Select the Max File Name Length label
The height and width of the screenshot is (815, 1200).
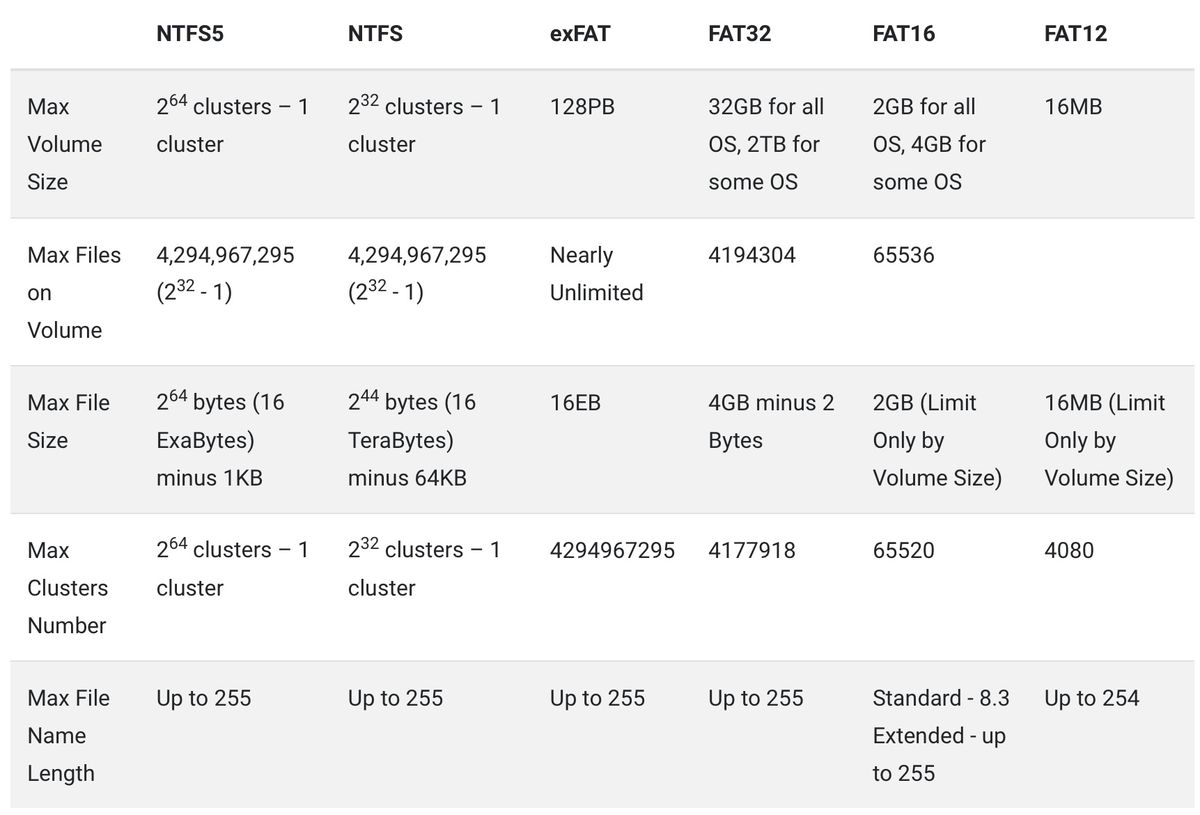(x=69, y=735)
